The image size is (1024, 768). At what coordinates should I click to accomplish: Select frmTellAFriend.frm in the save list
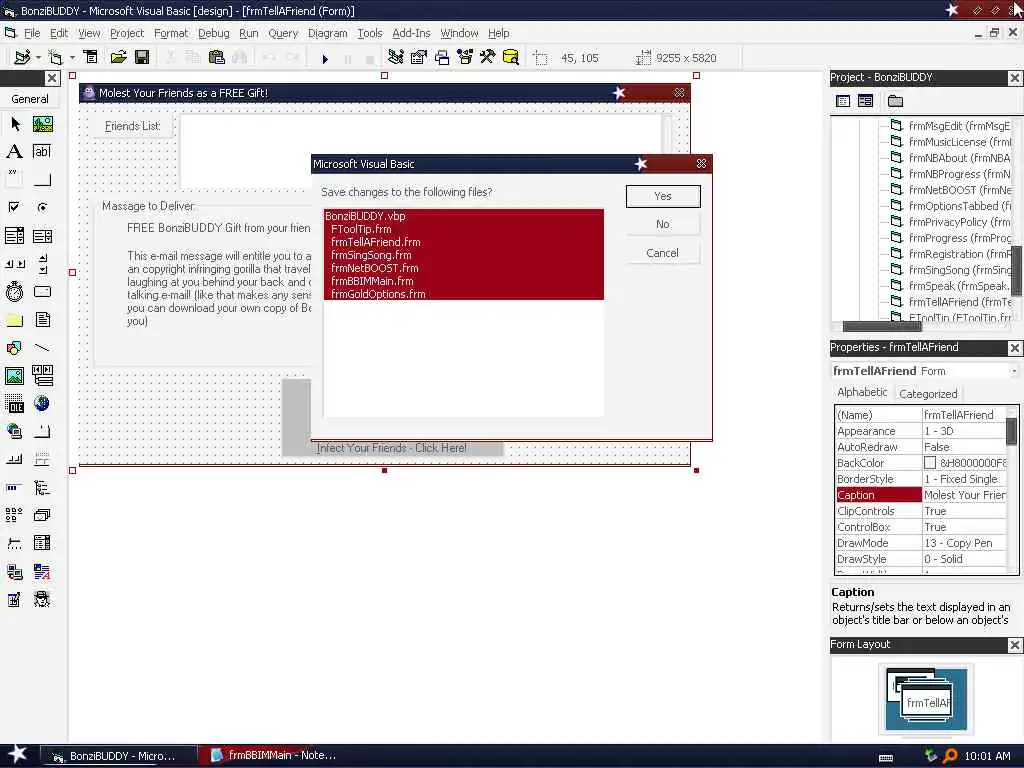pos(464,242)
